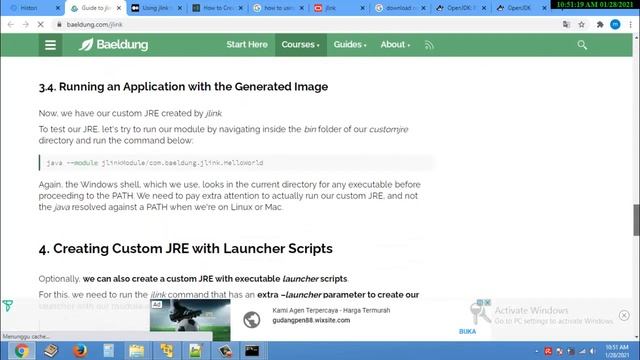This screenshot has height=360, width=640.
Task: Open the book-stack taskbar application
Action: click(x=51, y=351)
